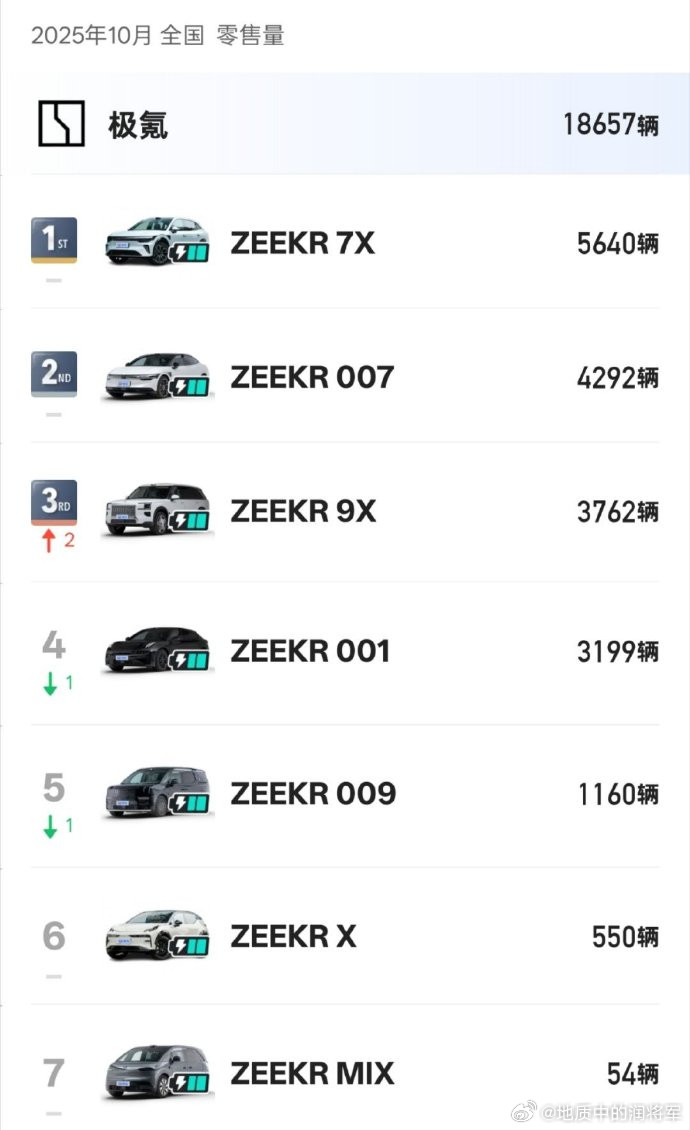Image resolution: width=690 pixels, height=1130 pixels.
Task: Click the red up-arrow beside rank 3
Action: (x=50, y=541)
